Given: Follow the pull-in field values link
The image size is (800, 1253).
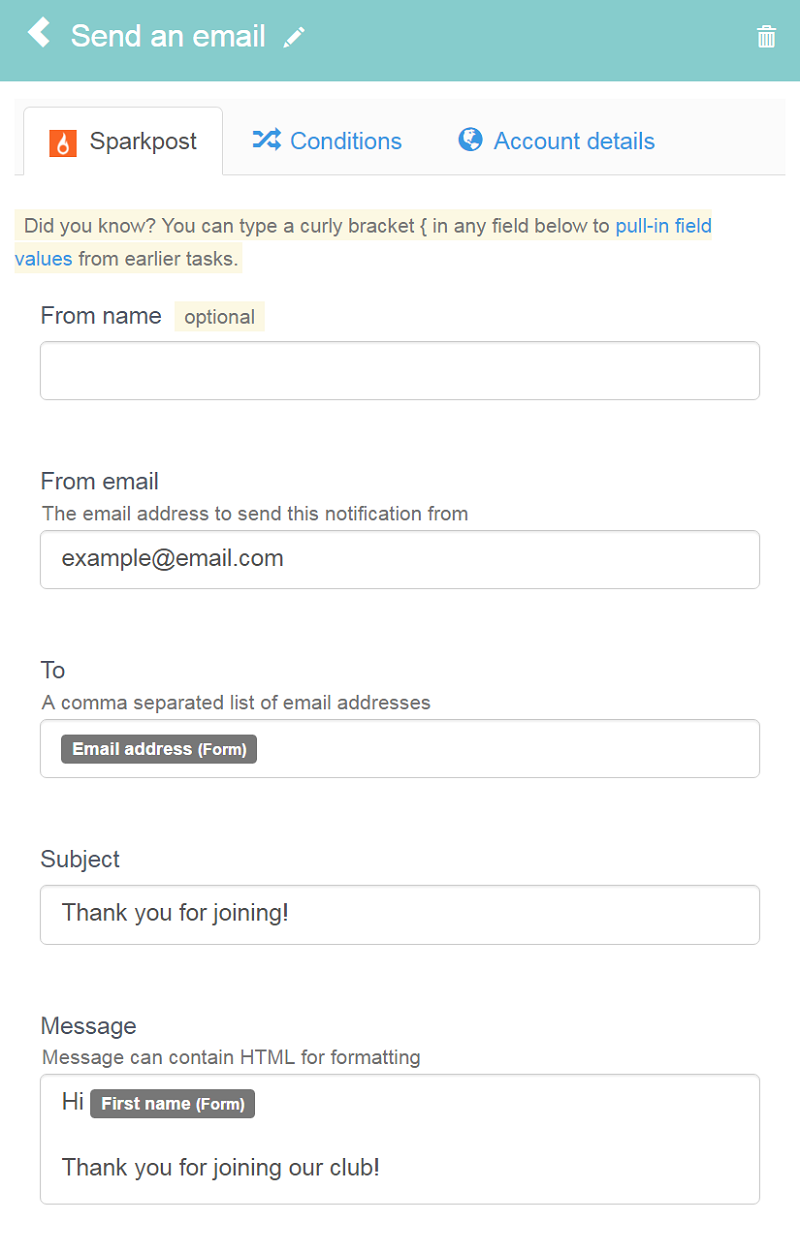Looking at the screenshot, I should (363, 242).
